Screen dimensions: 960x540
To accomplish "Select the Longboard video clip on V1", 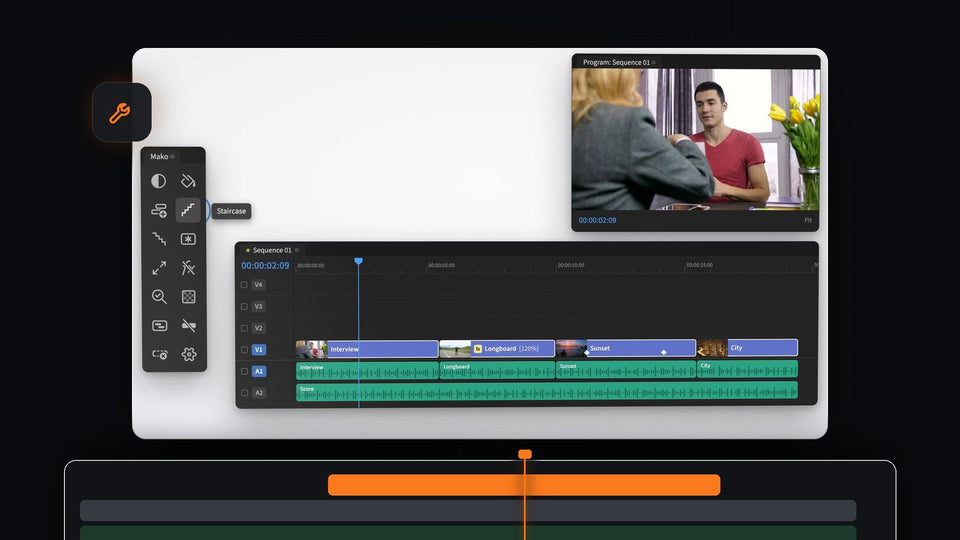I will point(497,348).
